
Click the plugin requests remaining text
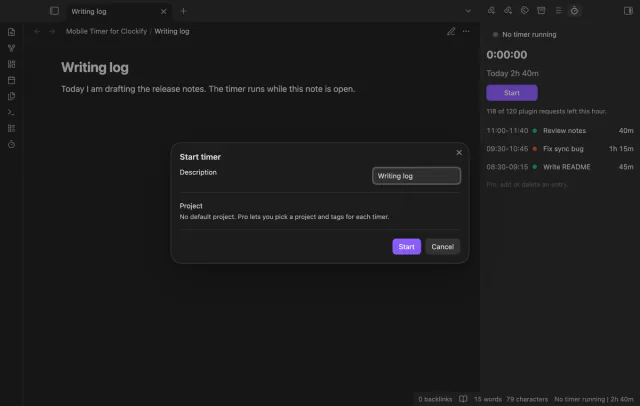pos(546,111)
